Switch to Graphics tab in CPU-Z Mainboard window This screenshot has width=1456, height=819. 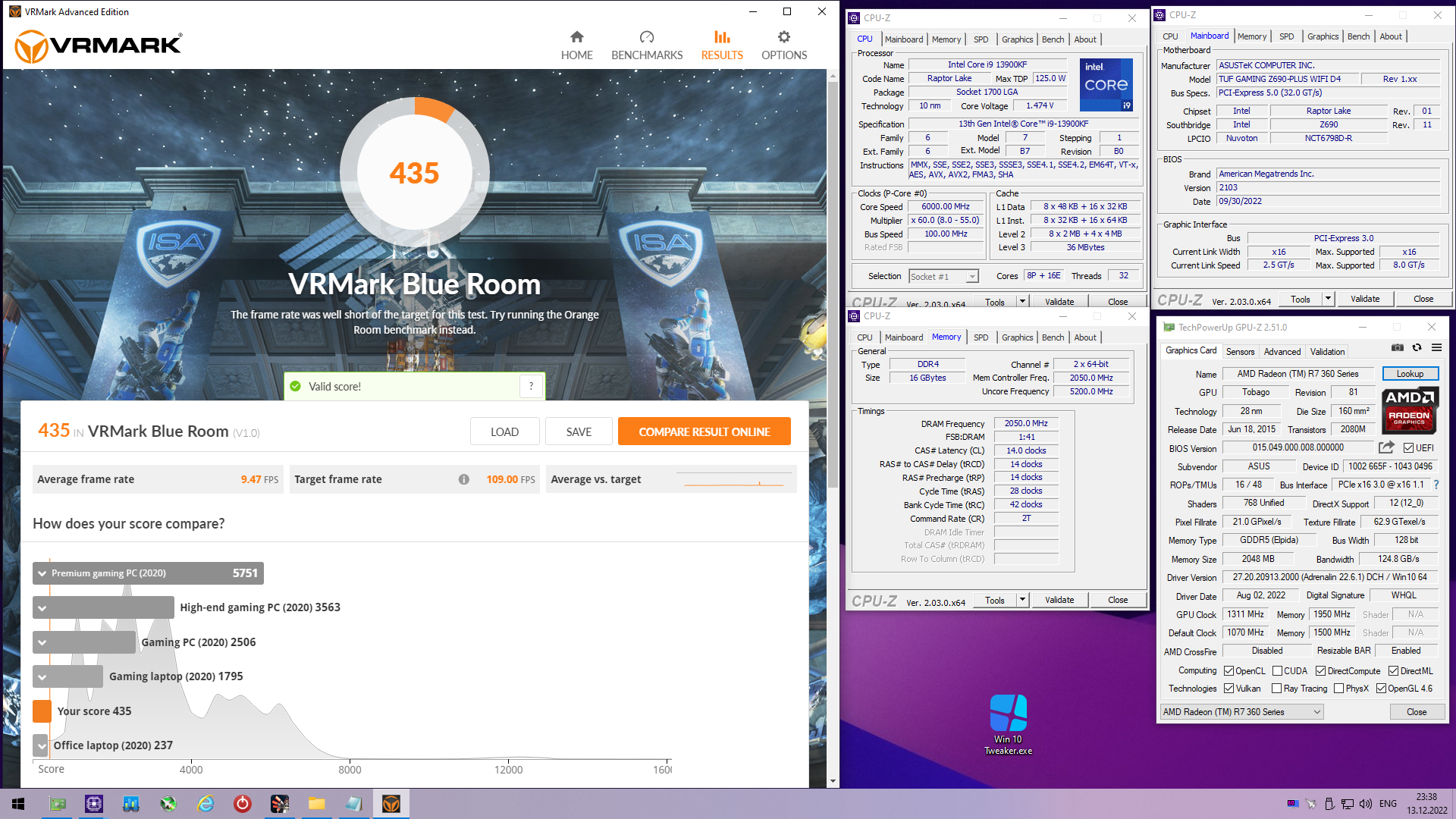click(x=1323, y=36)
